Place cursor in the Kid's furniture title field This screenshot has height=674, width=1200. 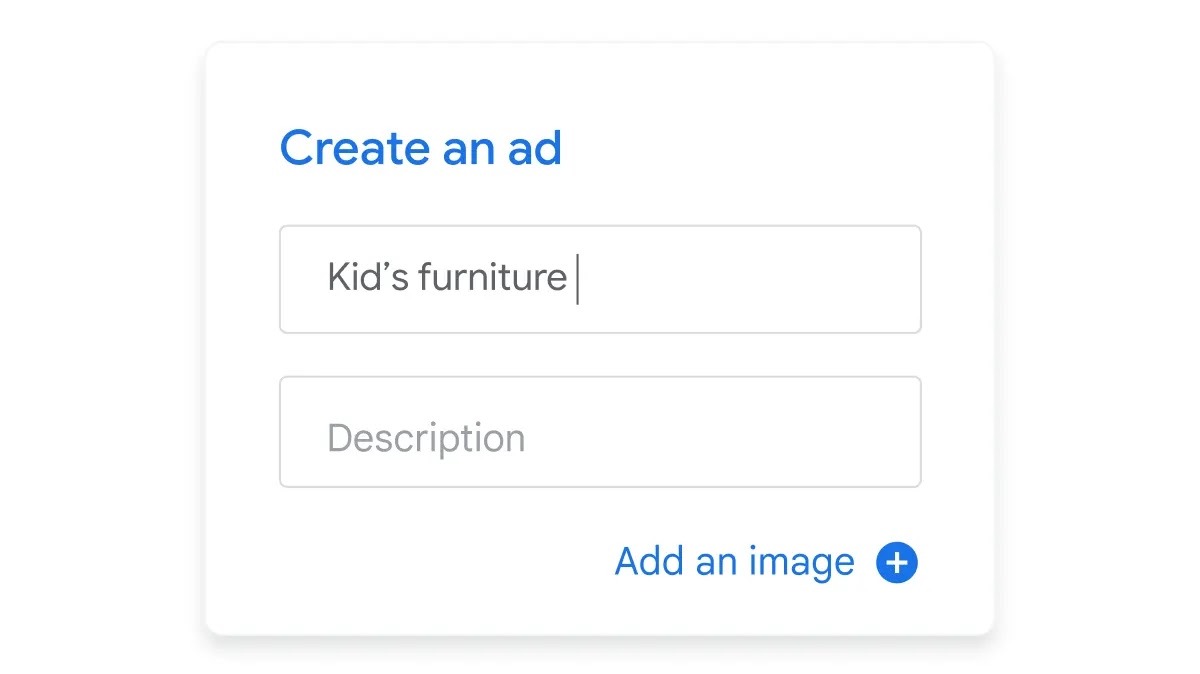tap(600, 279)
